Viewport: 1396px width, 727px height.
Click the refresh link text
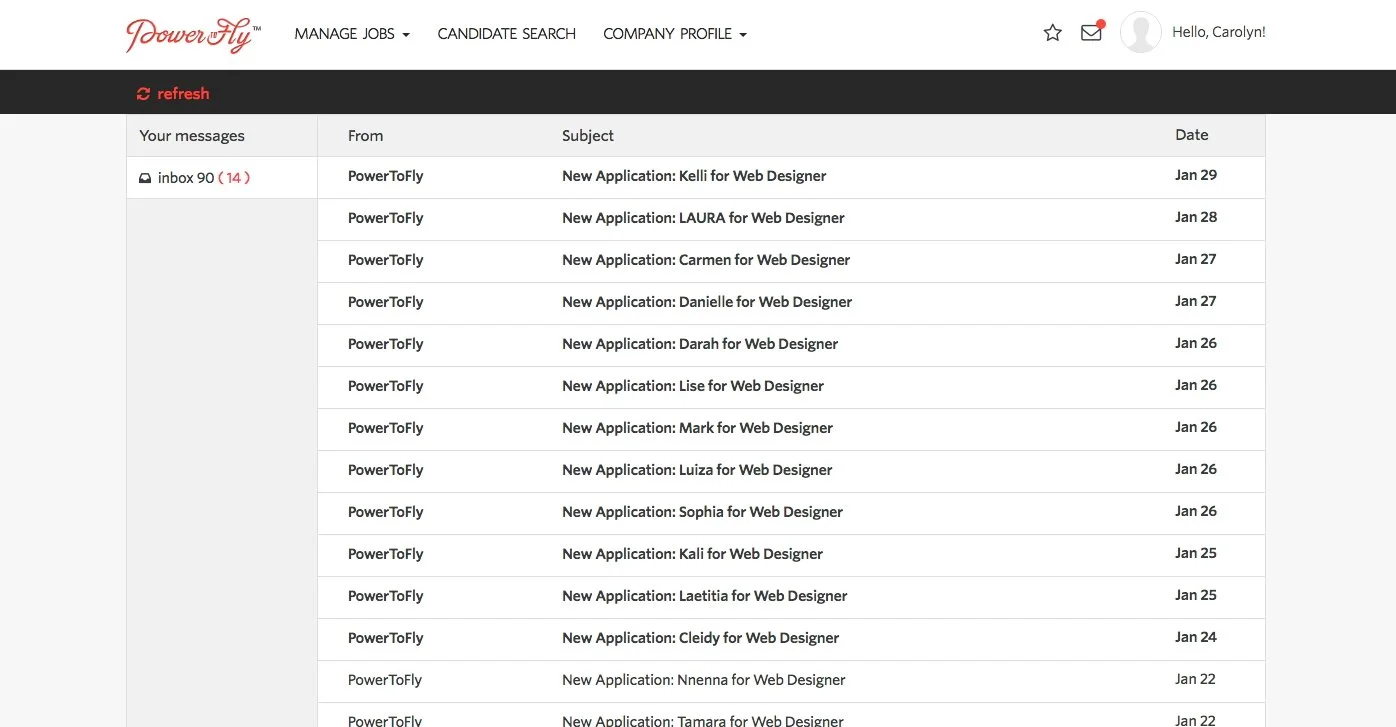tap(183, 94)
